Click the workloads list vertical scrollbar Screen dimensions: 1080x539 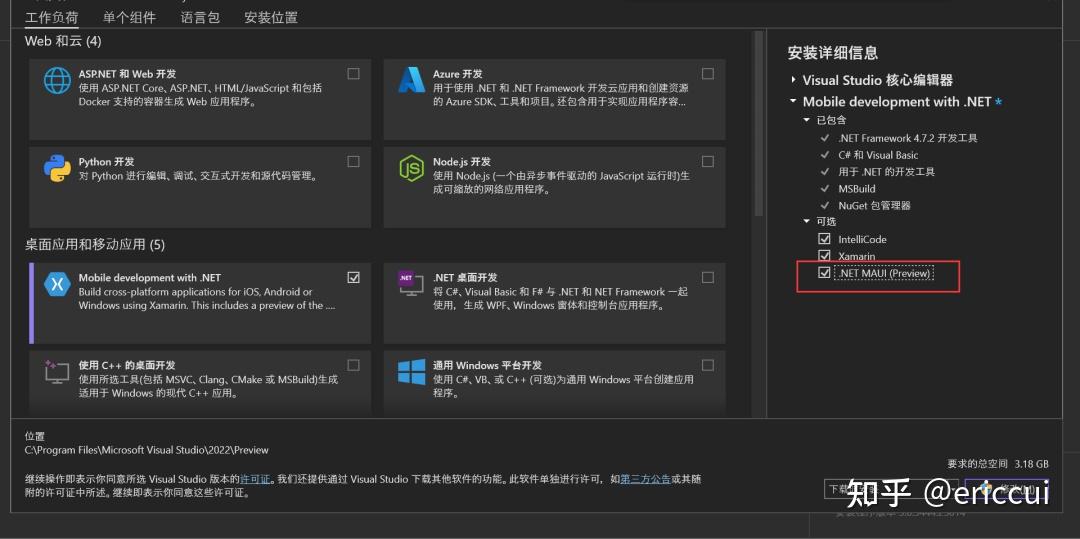[759, 124]
